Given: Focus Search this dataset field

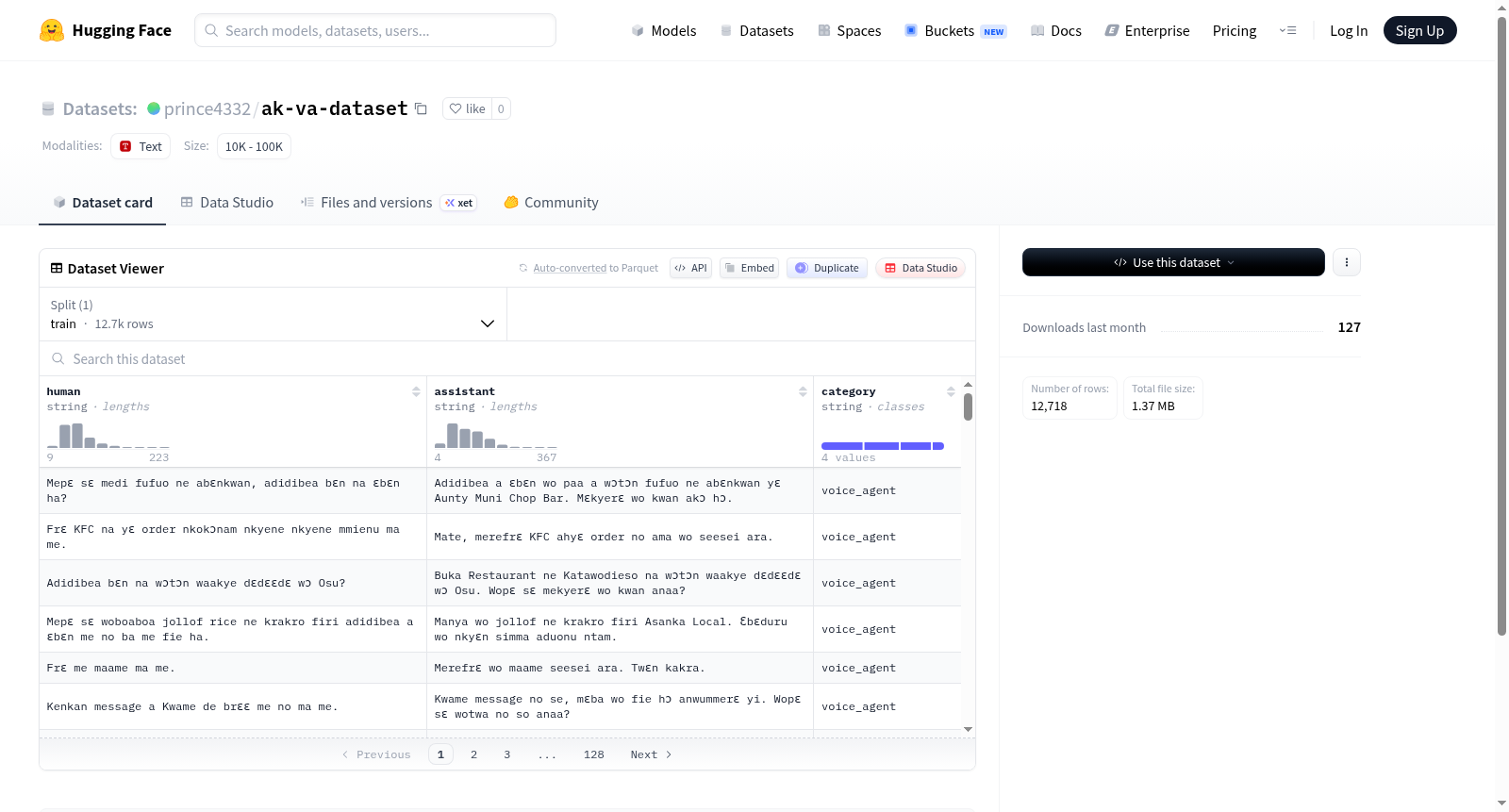Looking at the screenshot, I should pos(507,358).
